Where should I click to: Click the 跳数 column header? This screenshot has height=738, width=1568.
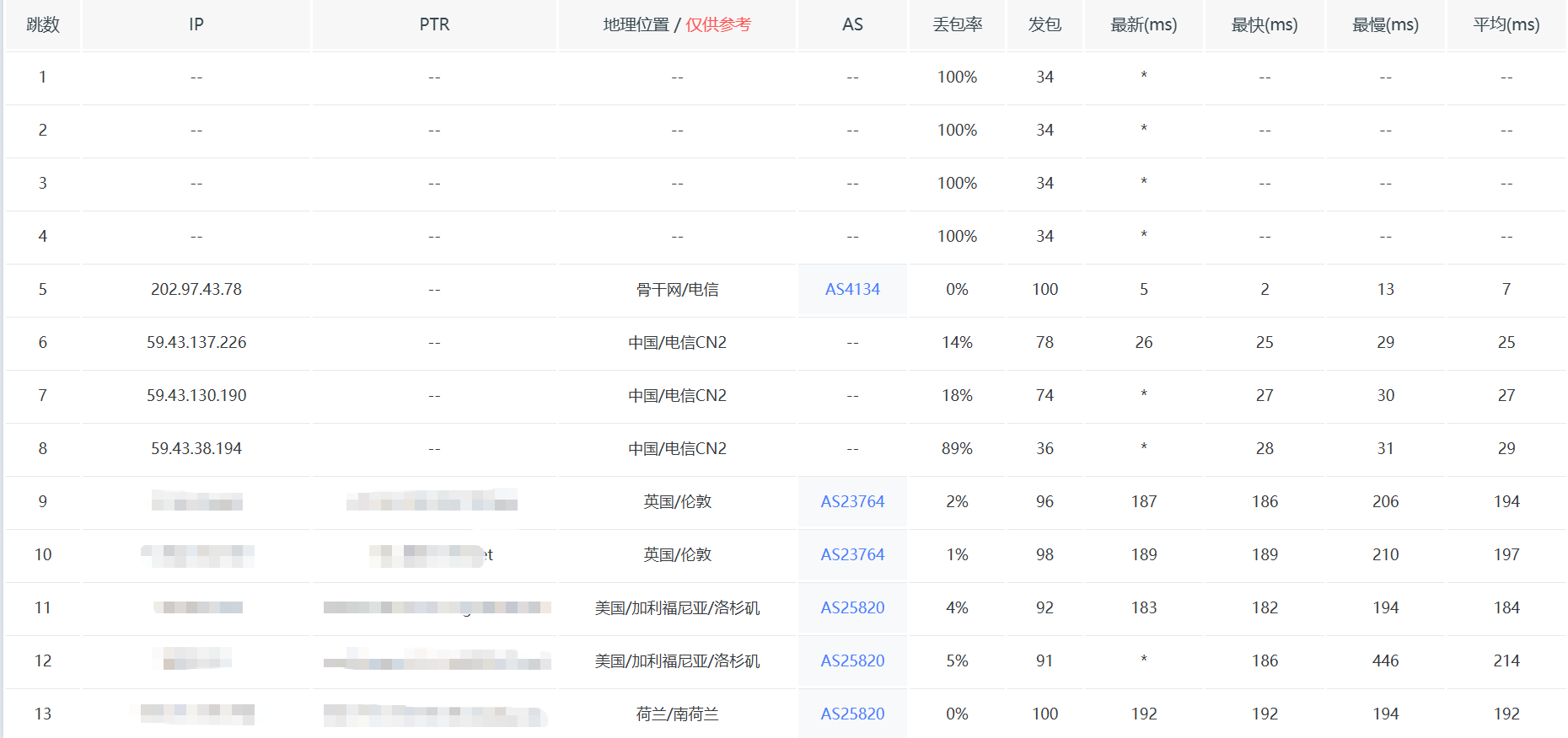coord(43,24)
